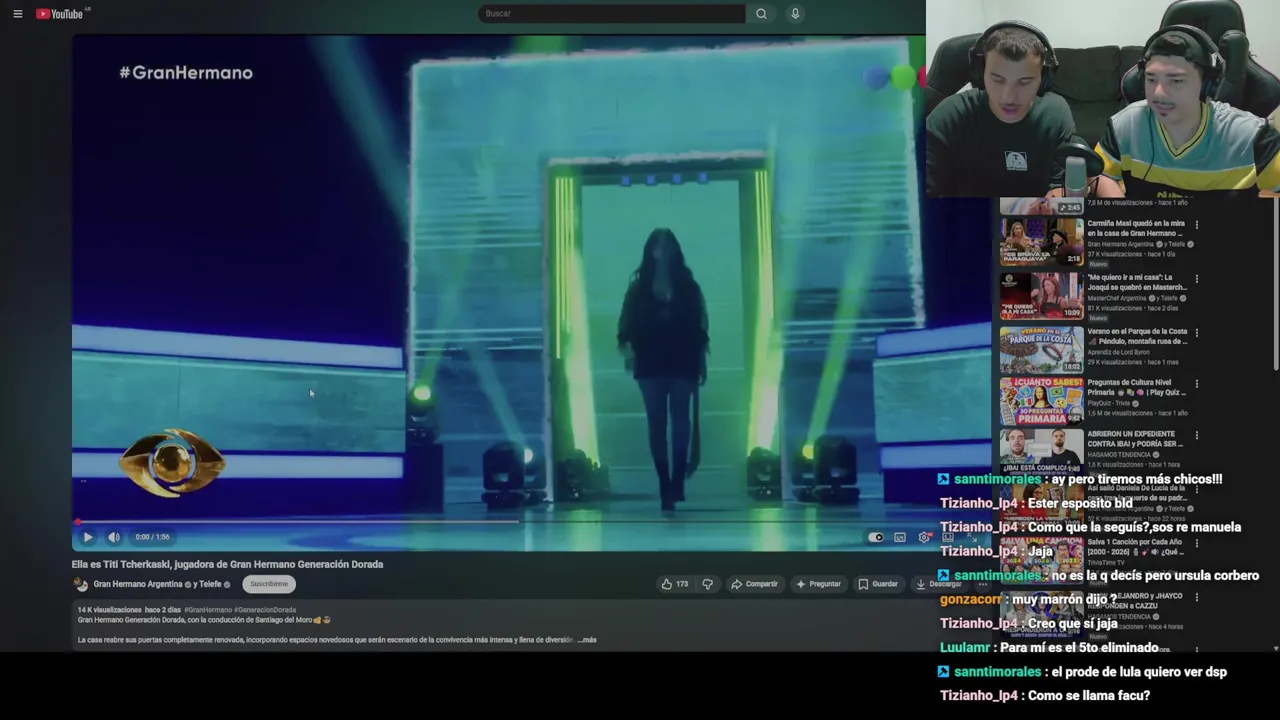Save the video with Guardar
1280x720 pixels.
click(878, 584)
